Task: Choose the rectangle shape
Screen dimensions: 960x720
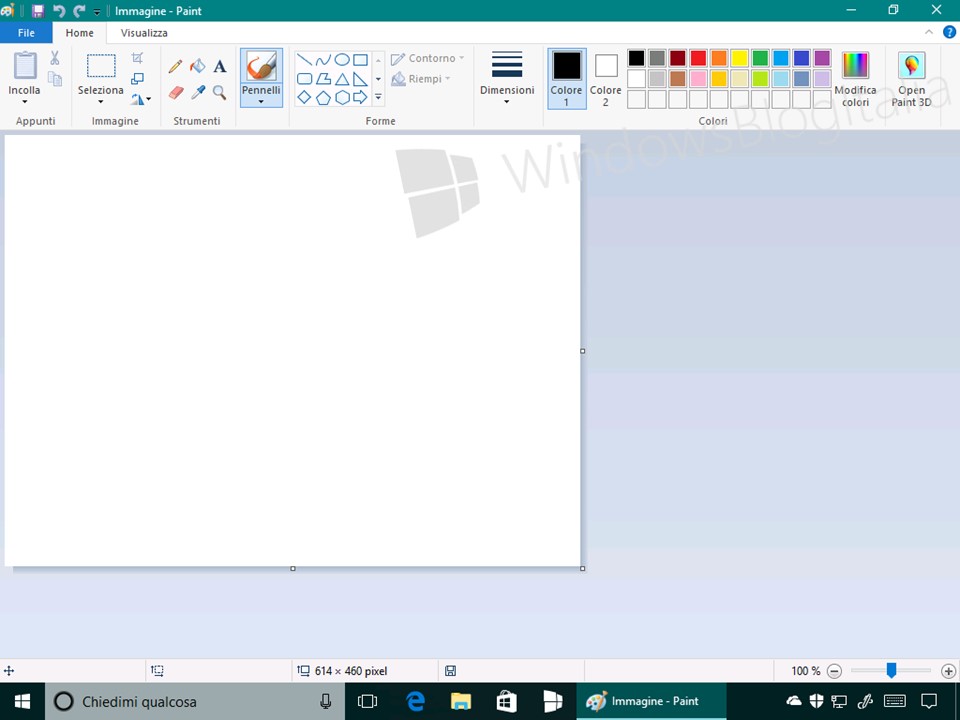Action: [x=361, y=60]
